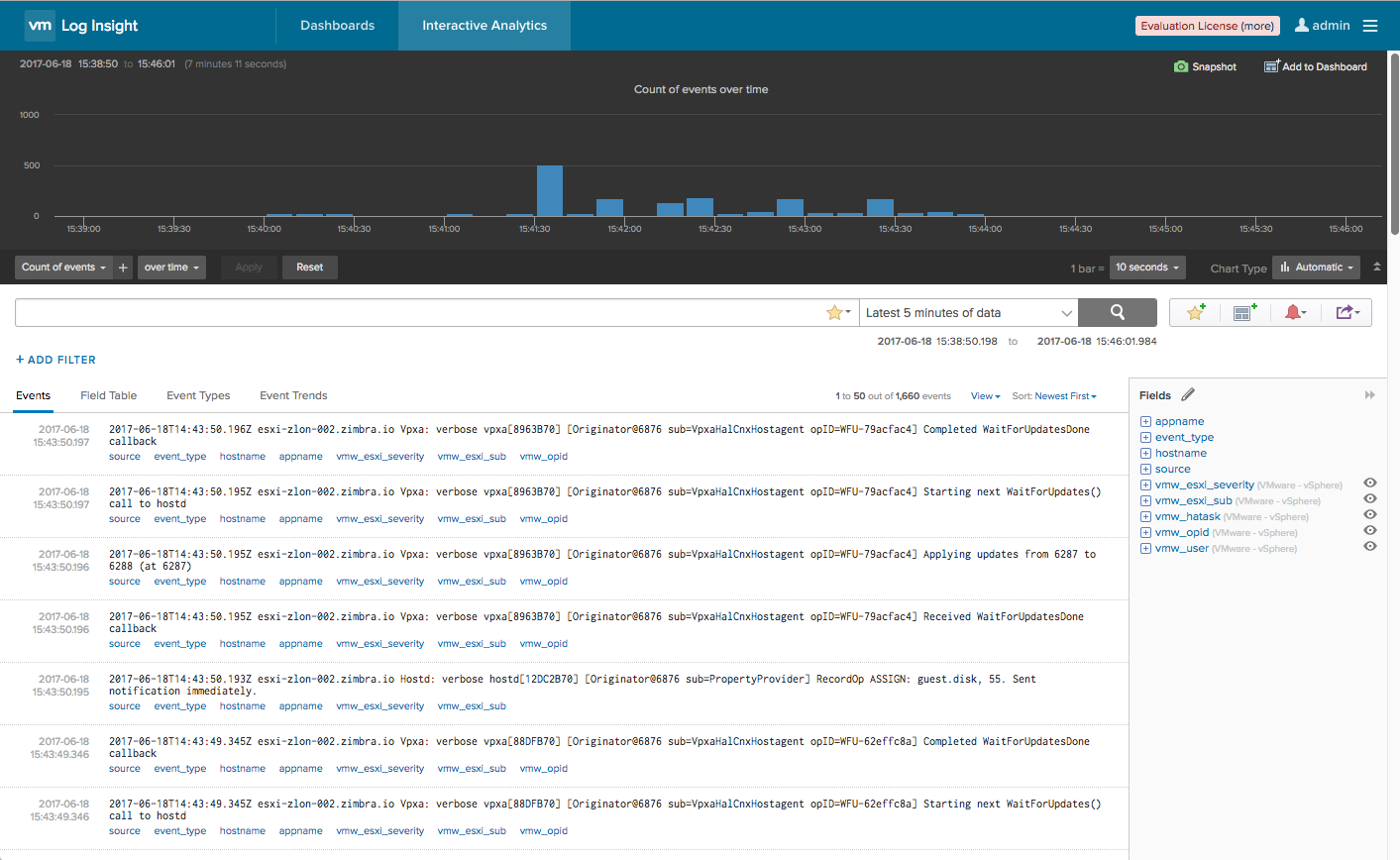1400x860 pixels.
Task: Open the Automatic chart type dropdown
Action: click(1317, 268)
